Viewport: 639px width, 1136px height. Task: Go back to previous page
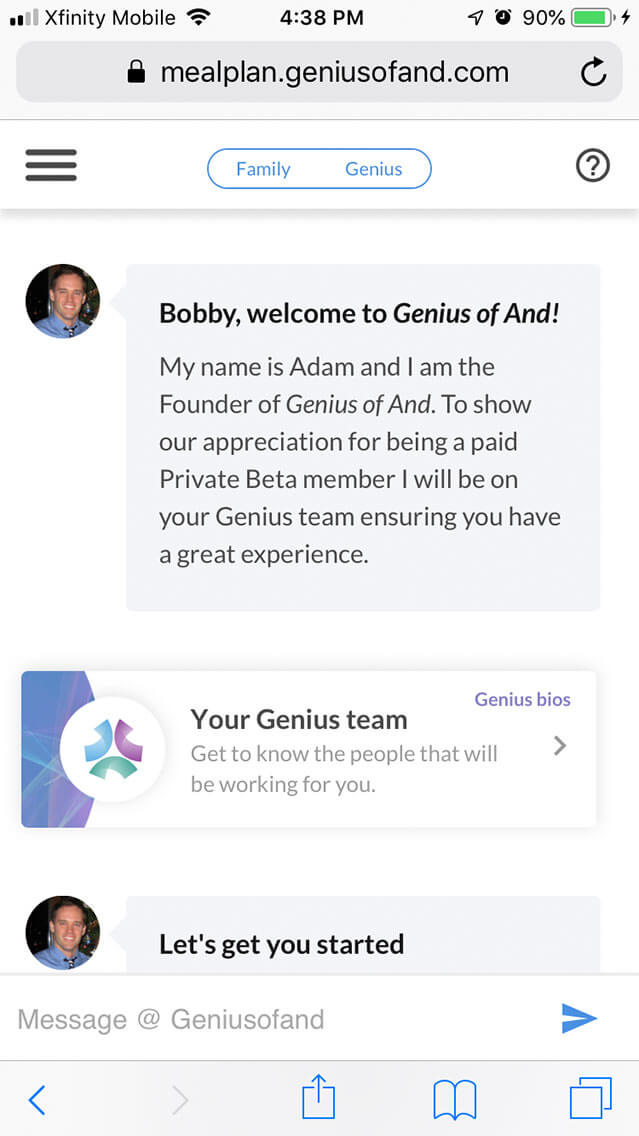37,1100
